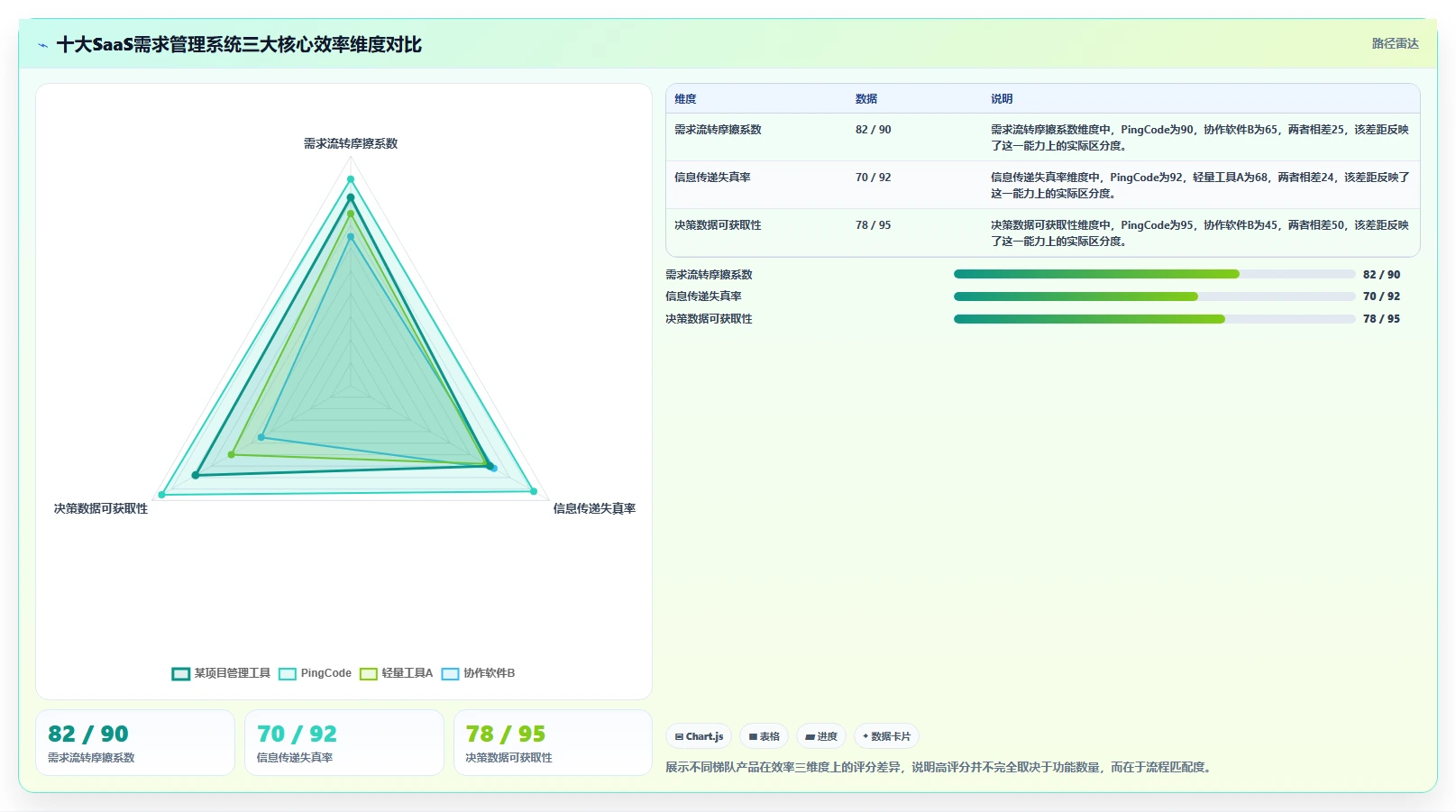Screen dimensions: 1456x812
Task: Click the radar axis label 决策数据可获取性
Action: tap(101, 508)
